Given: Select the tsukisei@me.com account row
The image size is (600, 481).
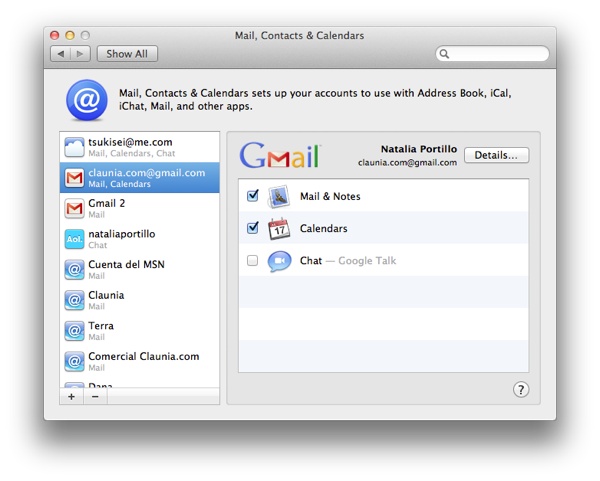Looking at the screenshot, I should (140, 147).
